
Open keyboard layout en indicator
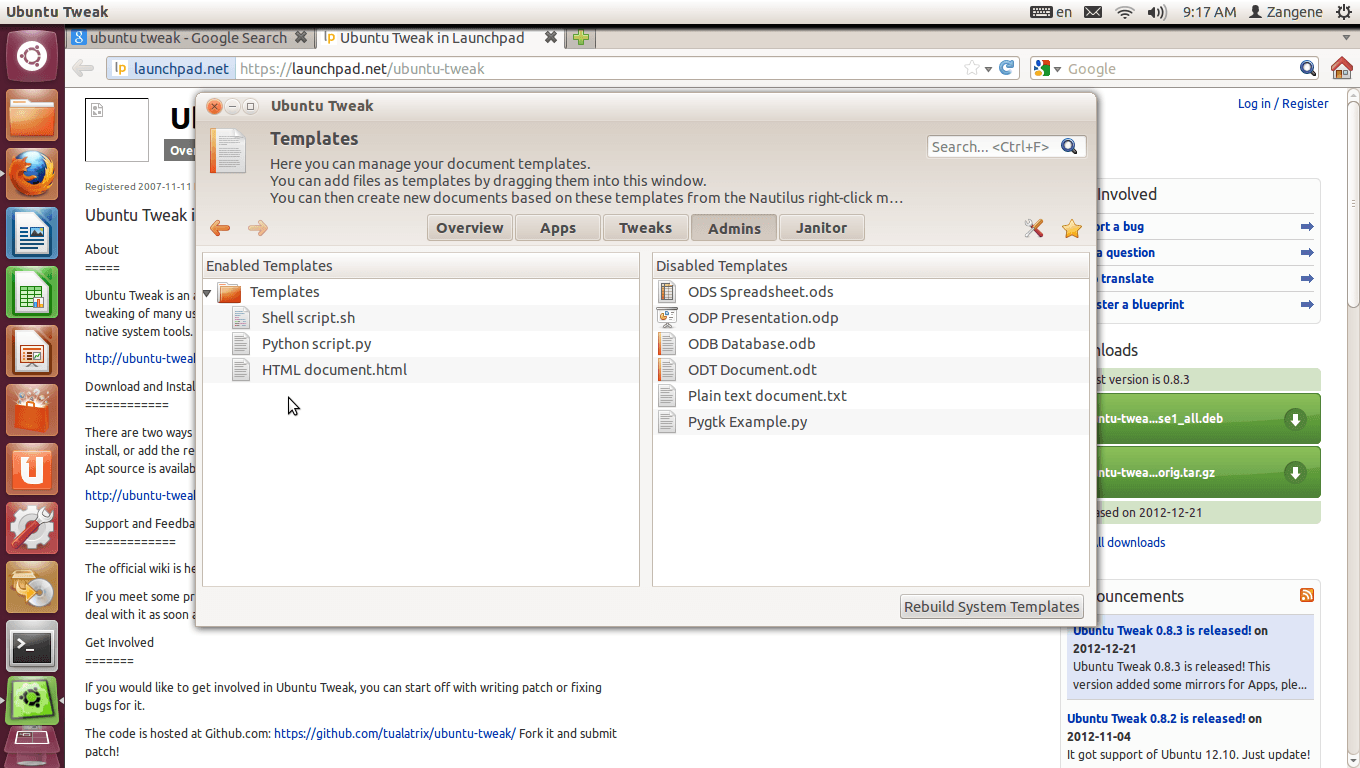click(x=1051, y=12)
